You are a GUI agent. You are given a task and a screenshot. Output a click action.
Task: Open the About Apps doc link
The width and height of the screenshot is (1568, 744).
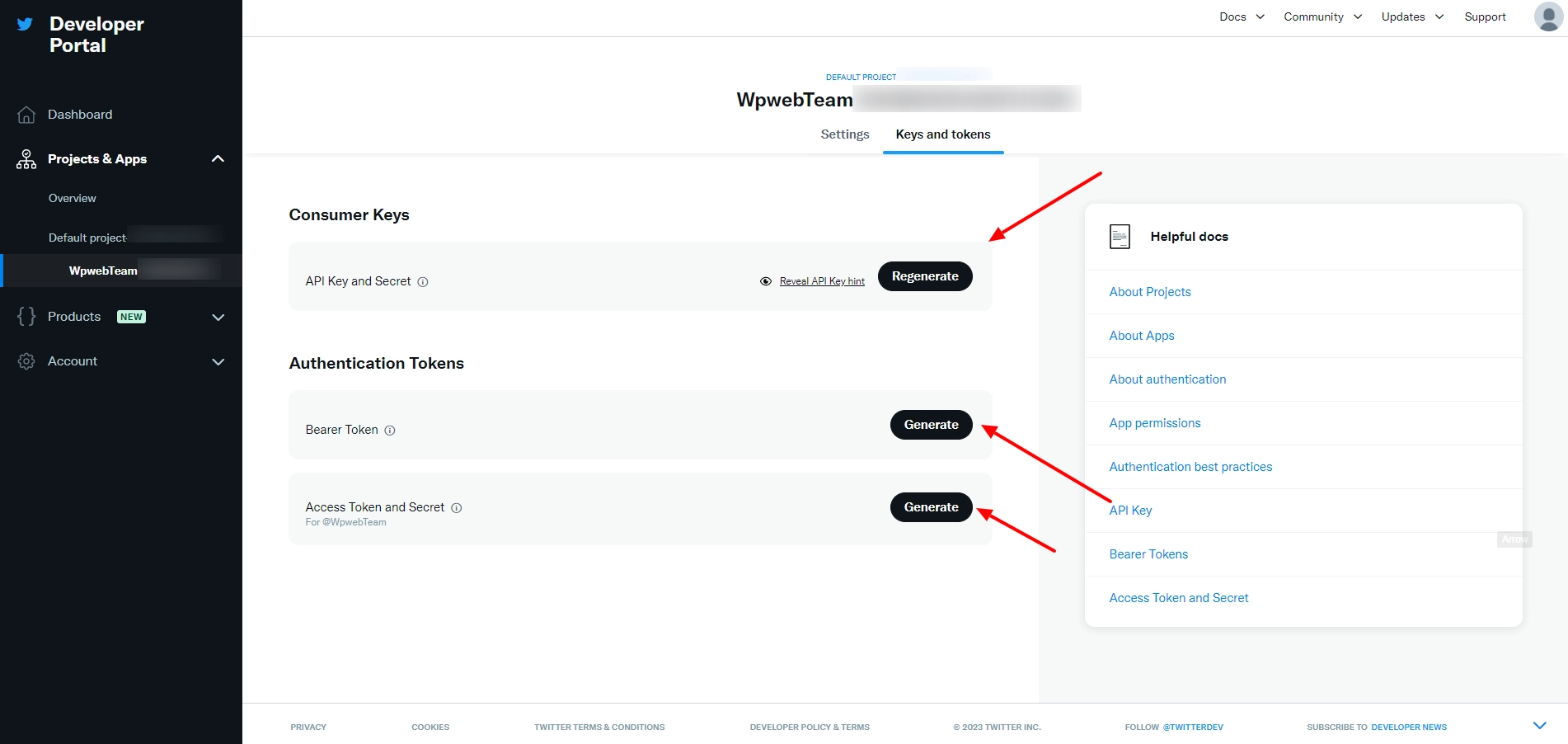tap(1142, 336)
